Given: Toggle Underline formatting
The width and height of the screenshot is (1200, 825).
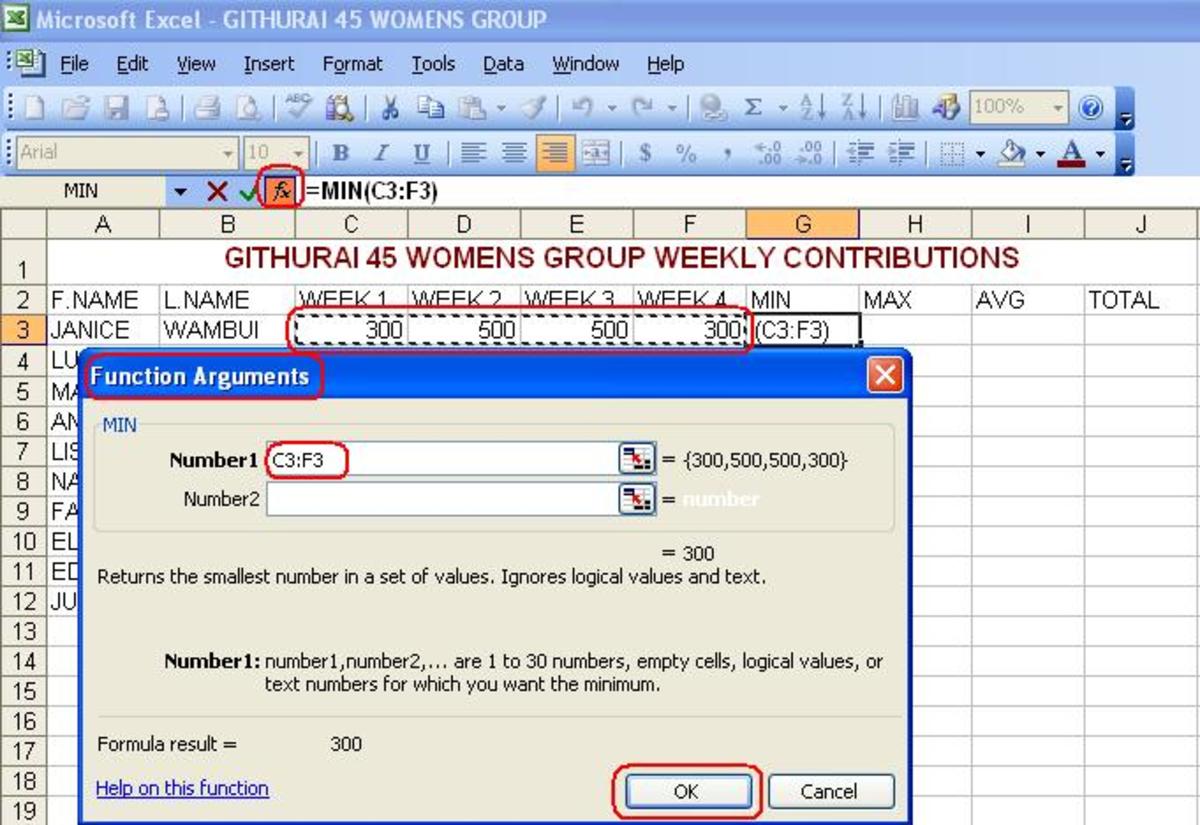Looking at the screenshot, I should pyautogui.click(x=422, y=153).
